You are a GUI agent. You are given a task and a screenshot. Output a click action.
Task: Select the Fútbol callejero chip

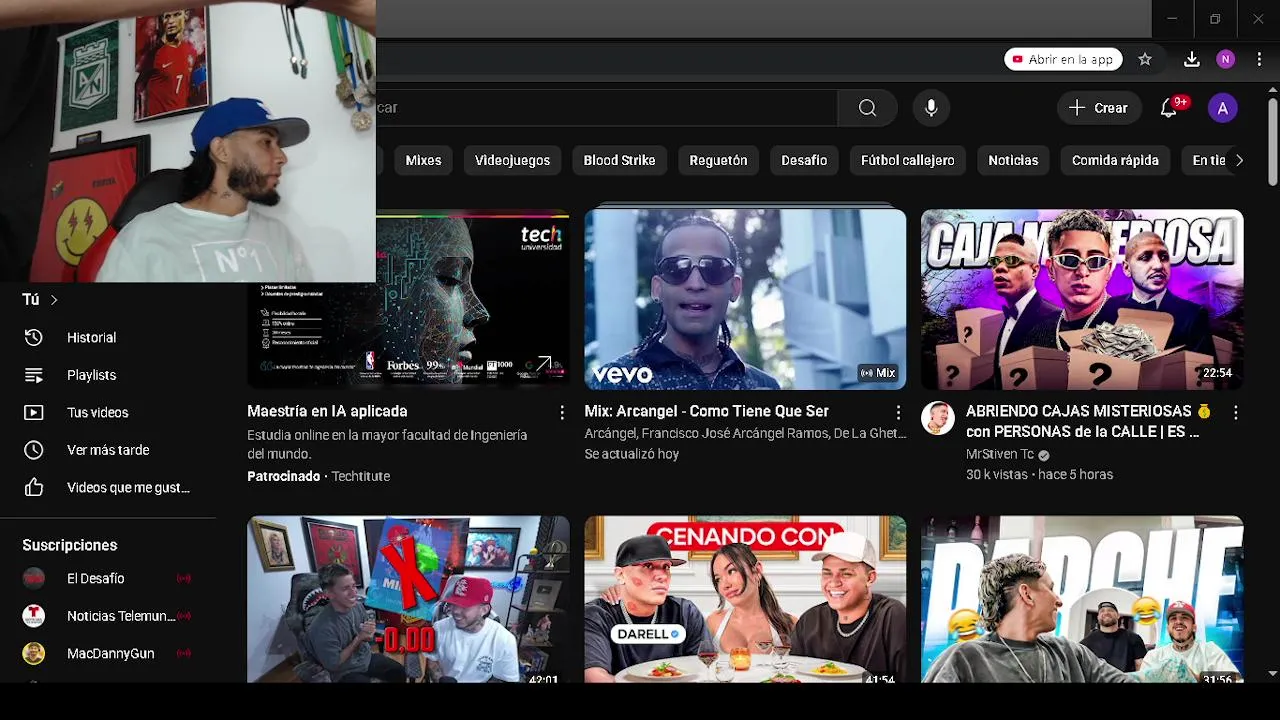[x=907, y=160]
